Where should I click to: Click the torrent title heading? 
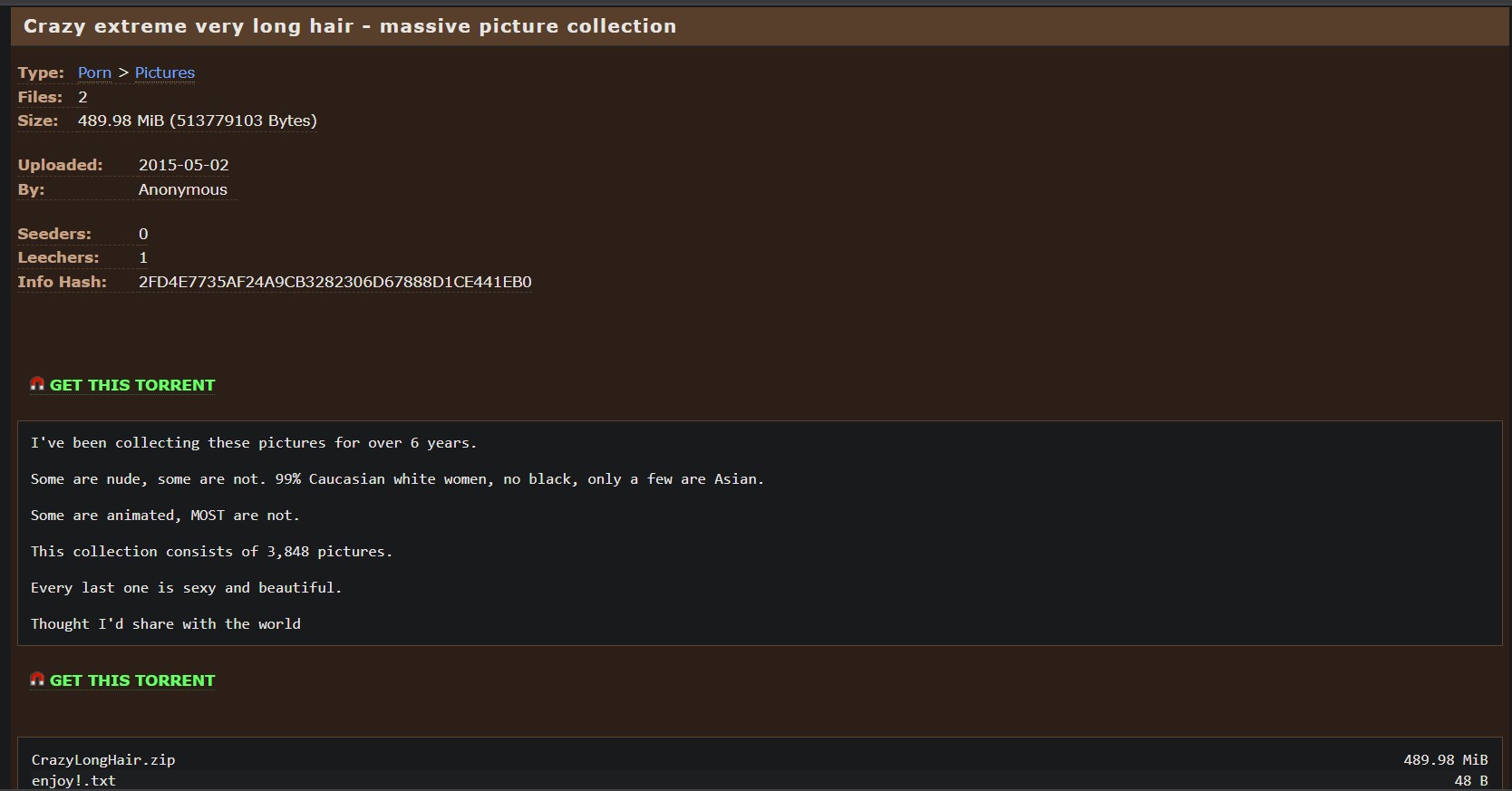point(350,26)
